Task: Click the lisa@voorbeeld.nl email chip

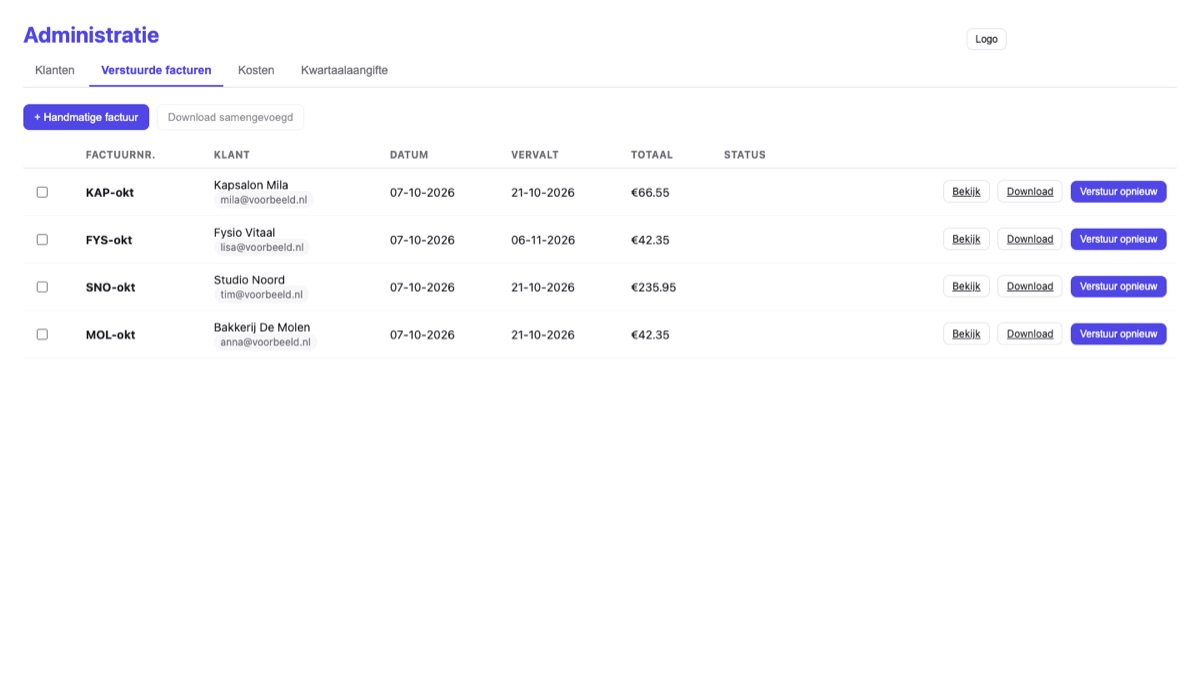Action: pos(262,247)
